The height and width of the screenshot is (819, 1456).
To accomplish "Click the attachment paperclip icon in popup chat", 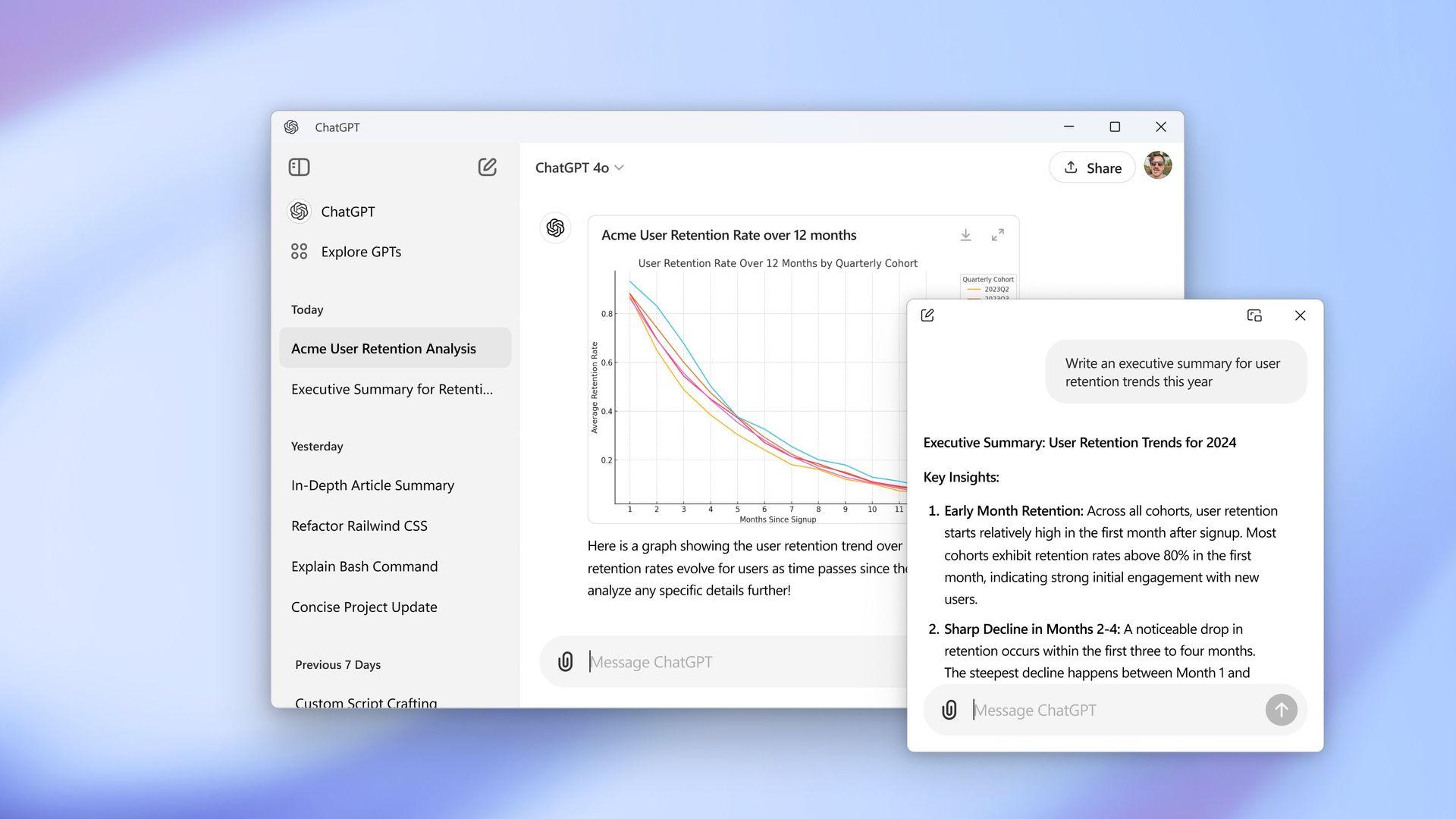I will pos(948,710).
